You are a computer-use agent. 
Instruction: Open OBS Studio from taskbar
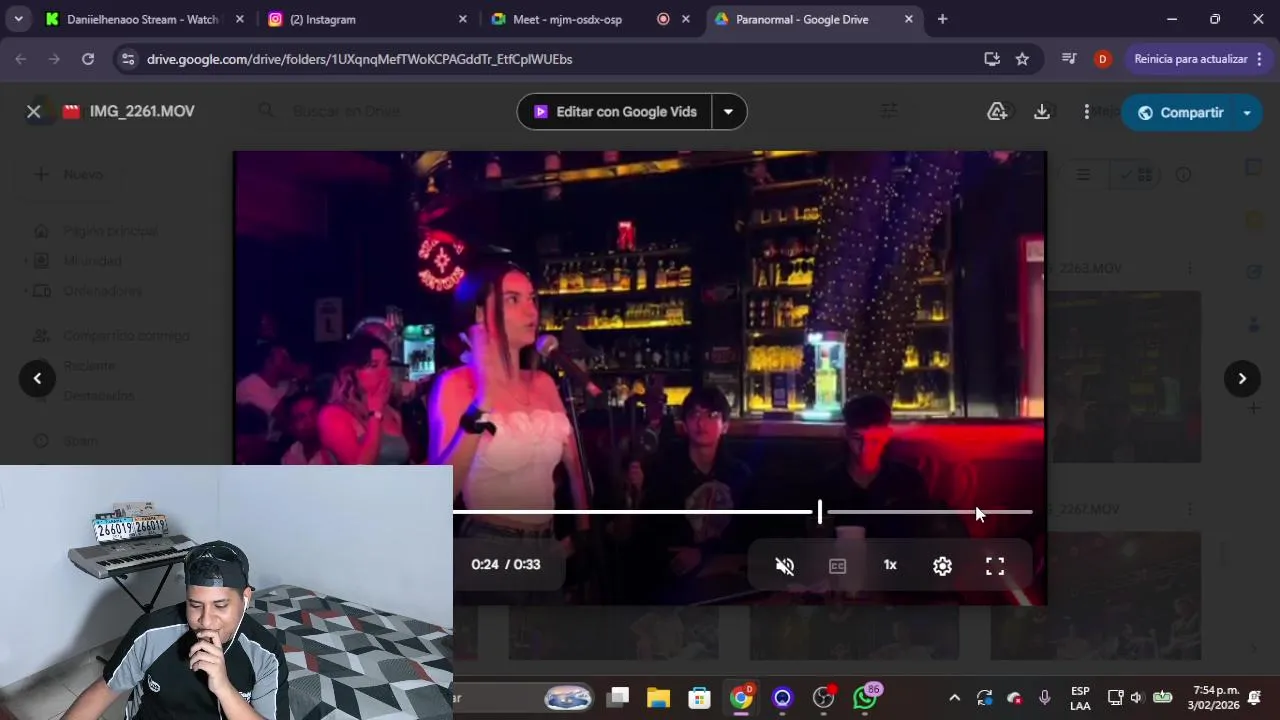pos(823,698)
